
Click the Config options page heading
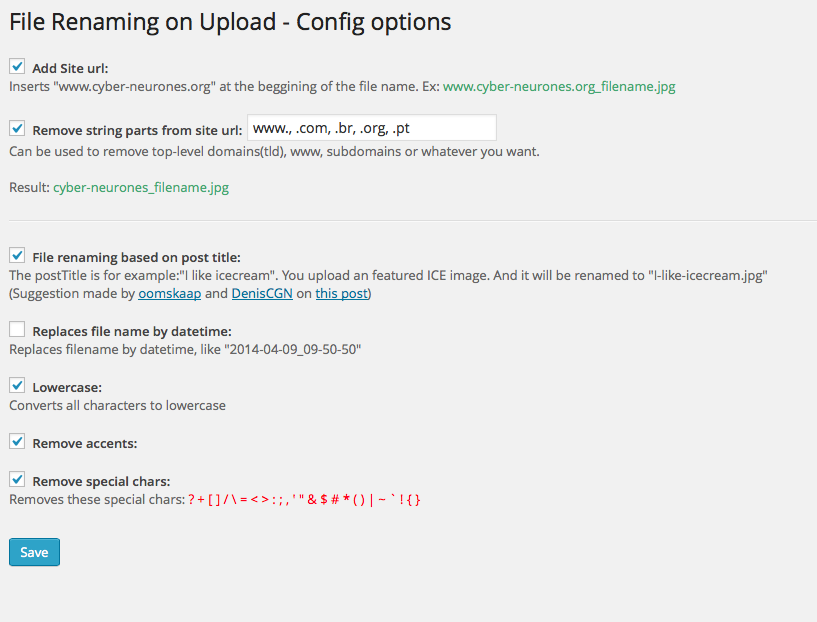(230, 21)
